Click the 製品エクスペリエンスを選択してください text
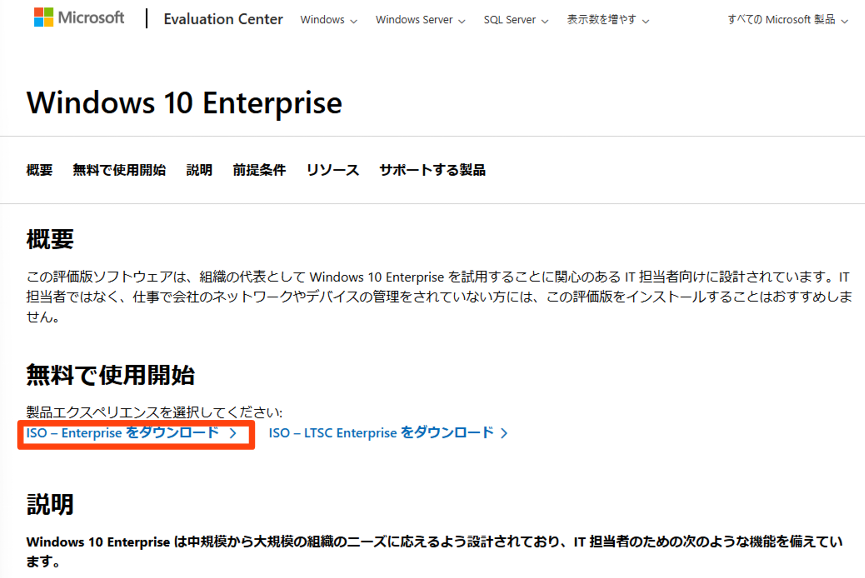865x578 pixels. click(154, 413)
